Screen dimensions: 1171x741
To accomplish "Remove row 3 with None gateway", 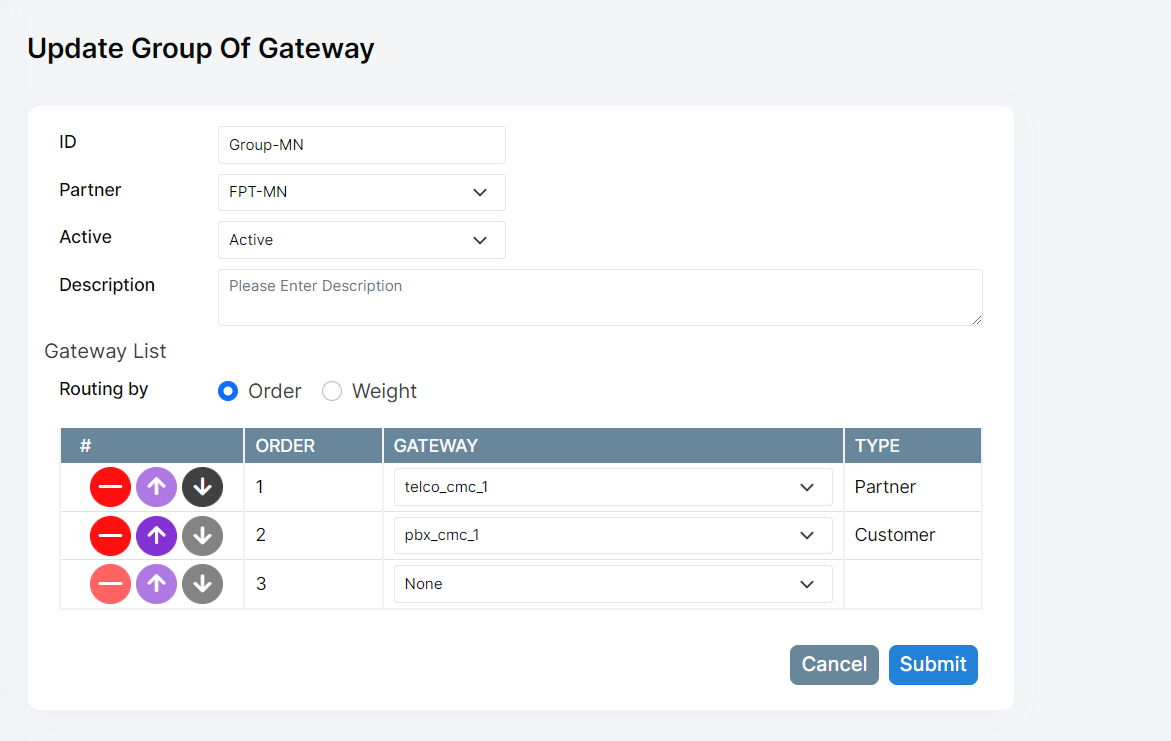I will point(111,584).
